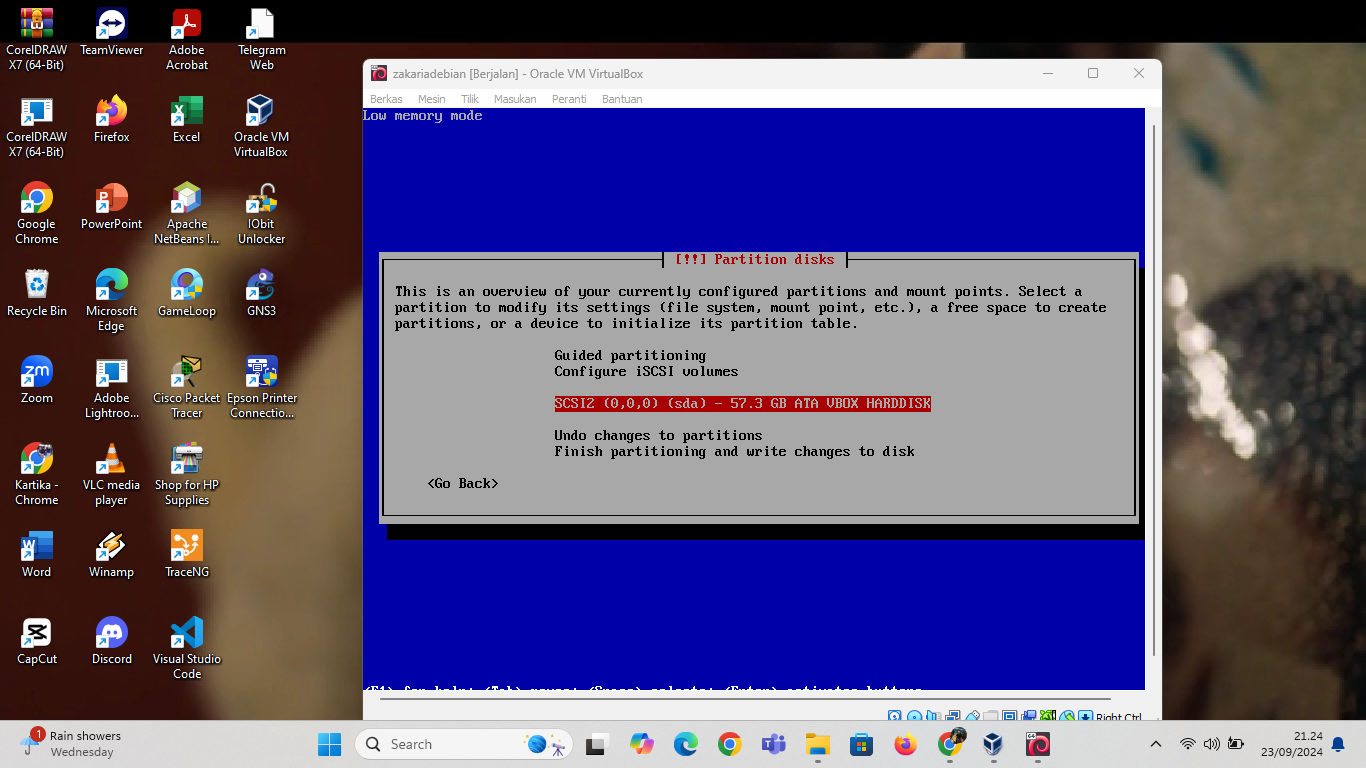Click the <Go Back> button in installer
This screenshot has width=1366, height=768.
[x=462, y=483]
